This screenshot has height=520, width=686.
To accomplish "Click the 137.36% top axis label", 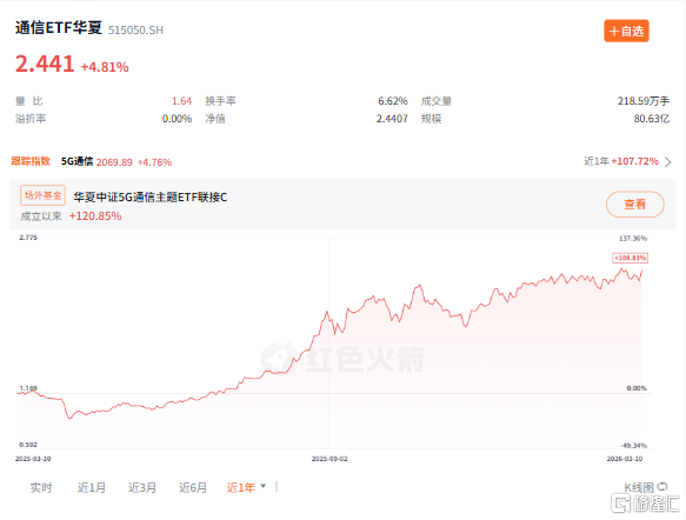I will point(633,238).
